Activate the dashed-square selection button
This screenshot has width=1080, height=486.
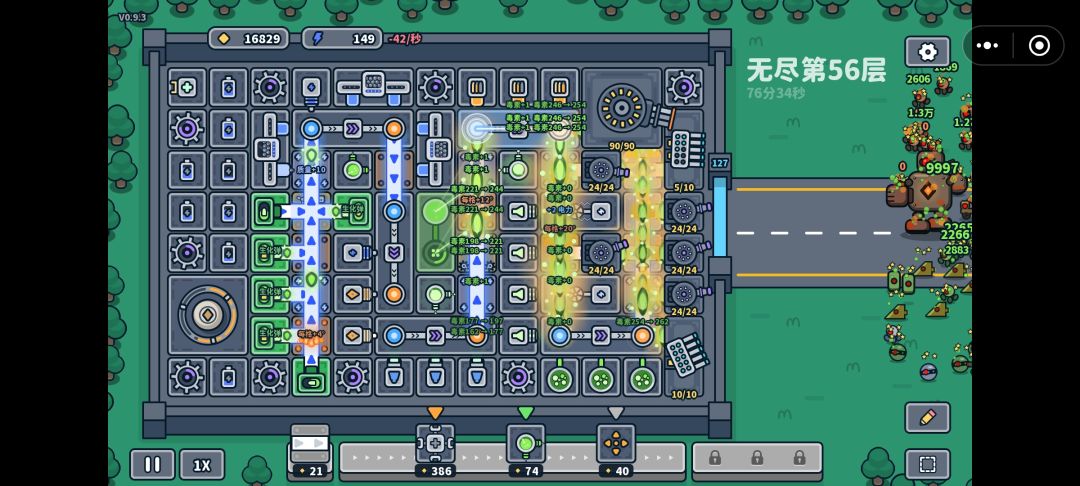(x=927, y=465)
